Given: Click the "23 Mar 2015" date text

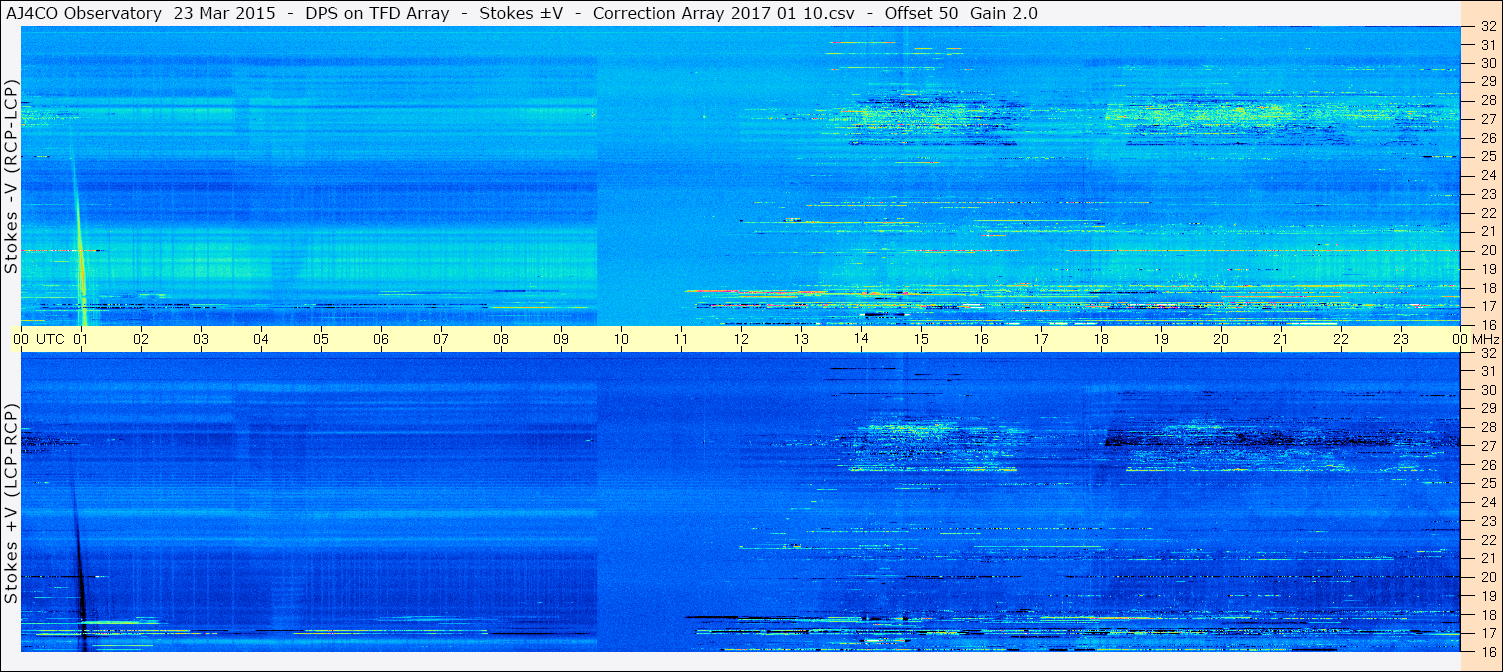Looking at the screenshot, I should point(225,13).
